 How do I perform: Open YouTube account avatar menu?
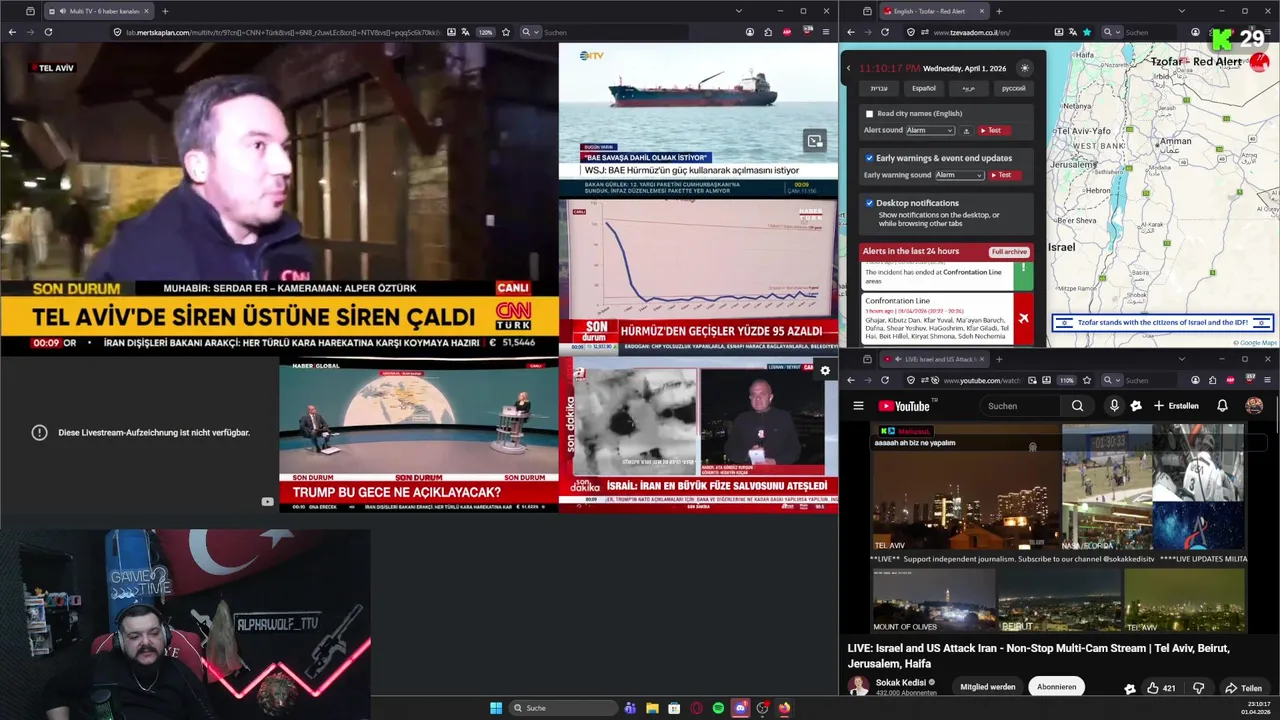click(x=1254, y=406)
